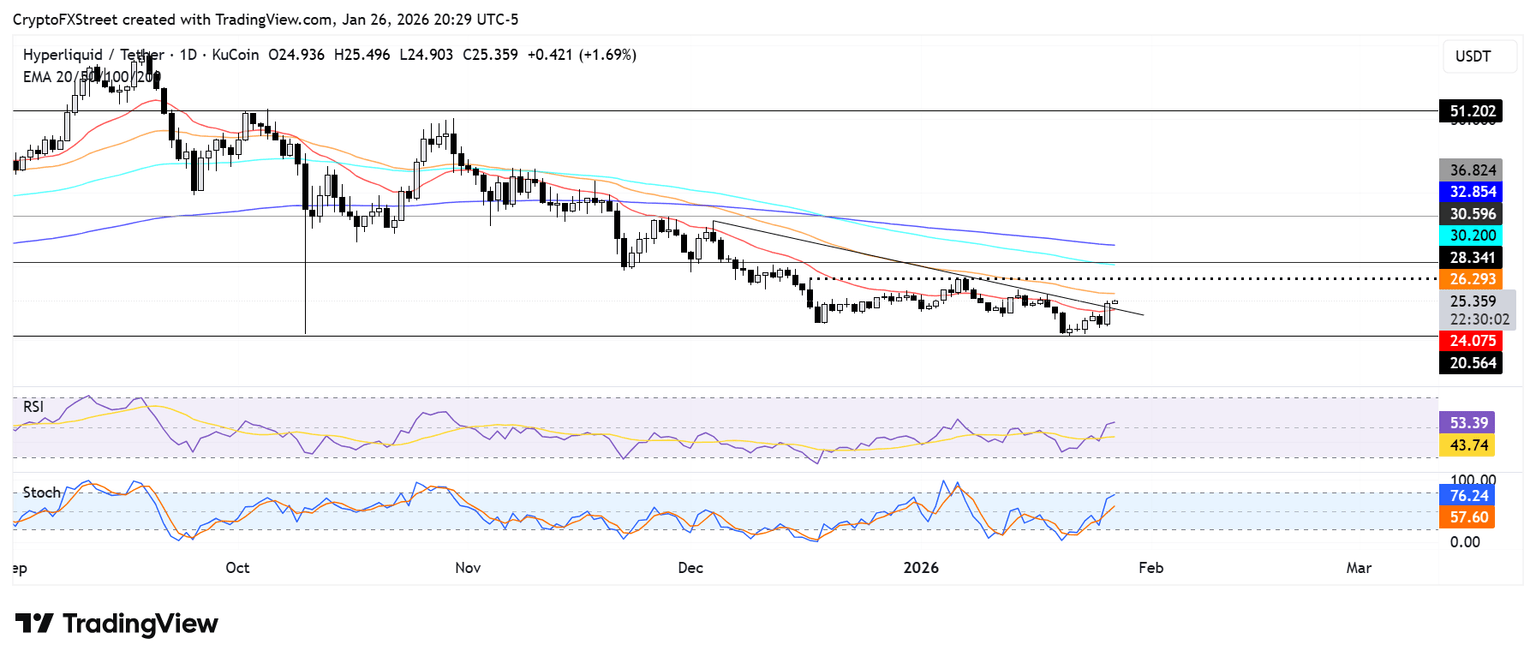The image size is (1536, 662).
Task: Select the RSI indicator label
Action: [x=36, y=406]
